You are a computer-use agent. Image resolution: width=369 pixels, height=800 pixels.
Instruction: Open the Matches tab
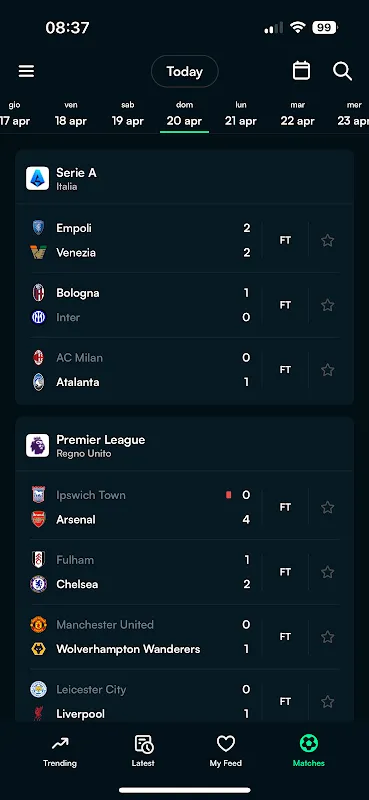309,751
